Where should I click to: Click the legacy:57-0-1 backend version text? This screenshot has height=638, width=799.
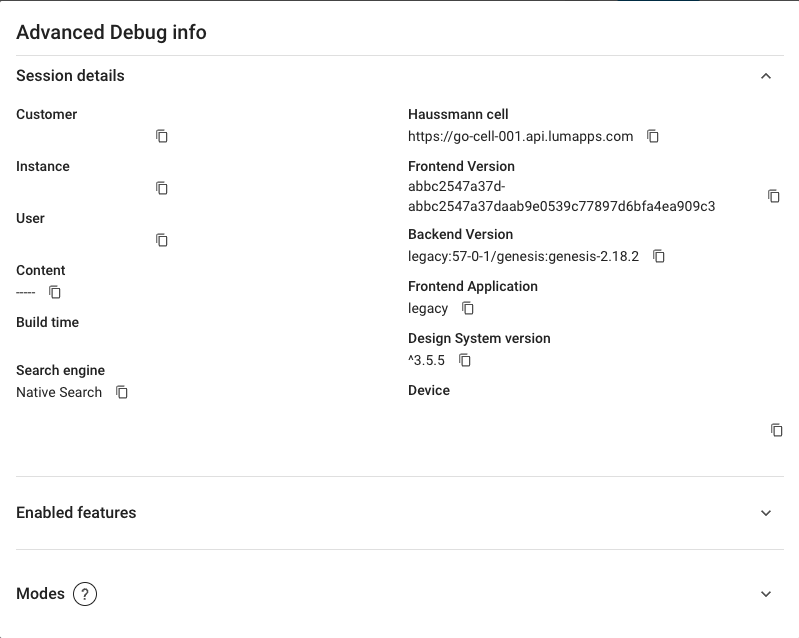tap(523, 256)
